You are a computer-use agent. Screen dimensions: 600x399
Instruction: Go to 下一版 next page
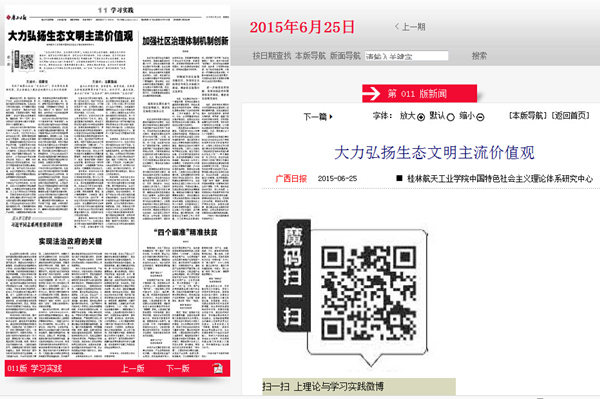point(178,368)
